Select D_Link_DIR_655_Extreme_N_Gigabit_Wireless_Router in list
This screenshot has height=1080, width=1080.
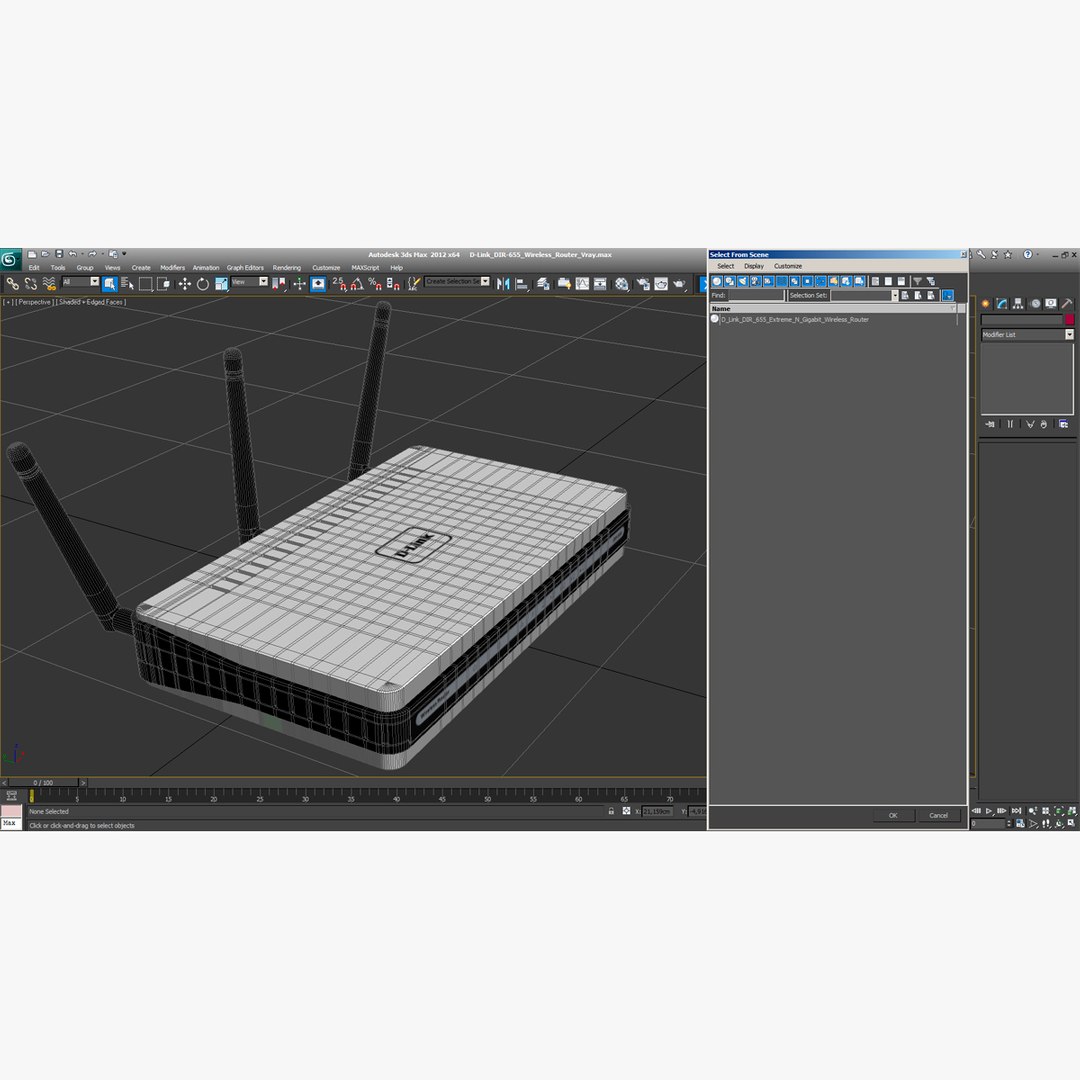pos(794,320)
